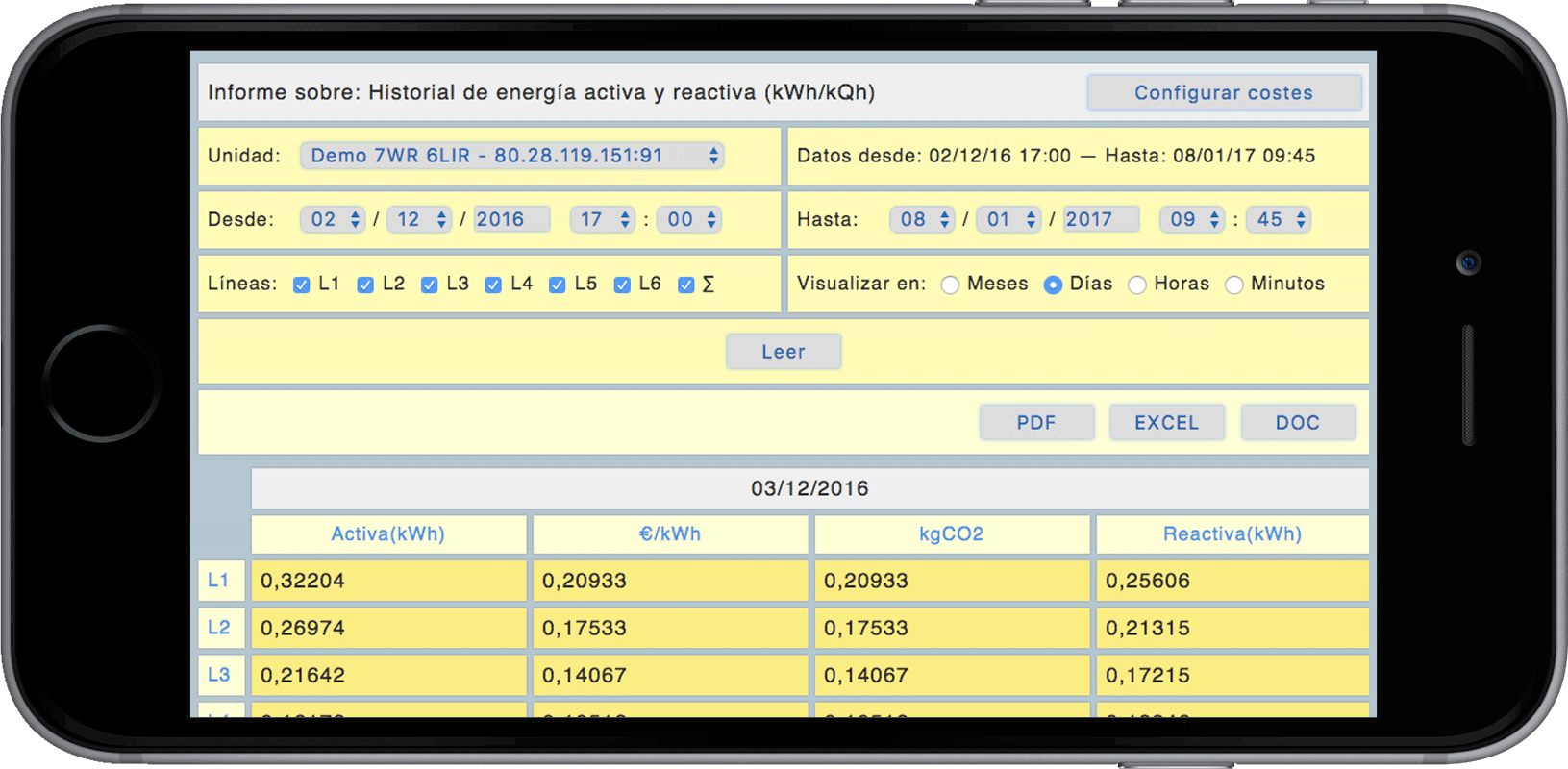The image size is (1568, 769).
Task: Click the 03/12/2016 date header
Action: (x=810, y=488)
